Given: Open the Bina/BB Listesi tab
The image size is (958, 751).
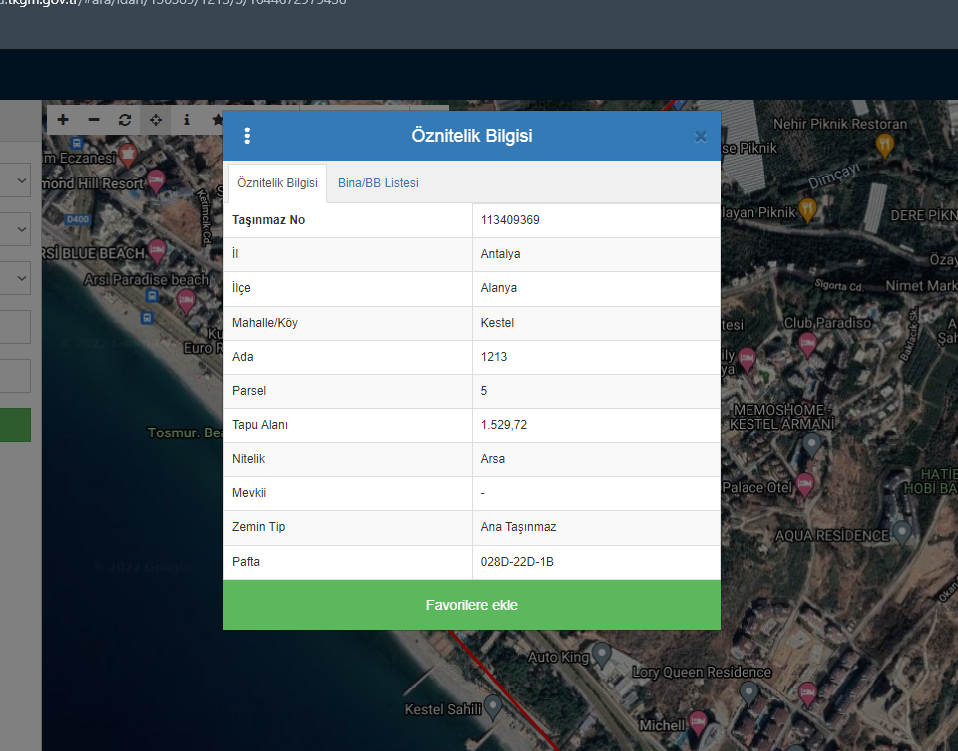Looking at the screenshot, I should 378,183.
